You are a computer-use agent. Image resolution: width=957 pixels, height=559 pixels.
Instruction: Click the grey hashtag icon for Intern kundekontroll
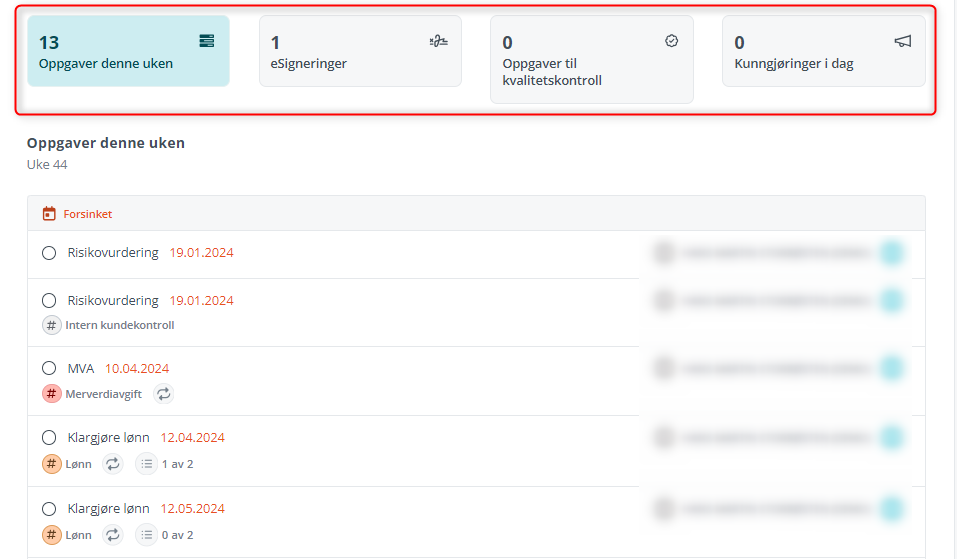tap(52, 325)
